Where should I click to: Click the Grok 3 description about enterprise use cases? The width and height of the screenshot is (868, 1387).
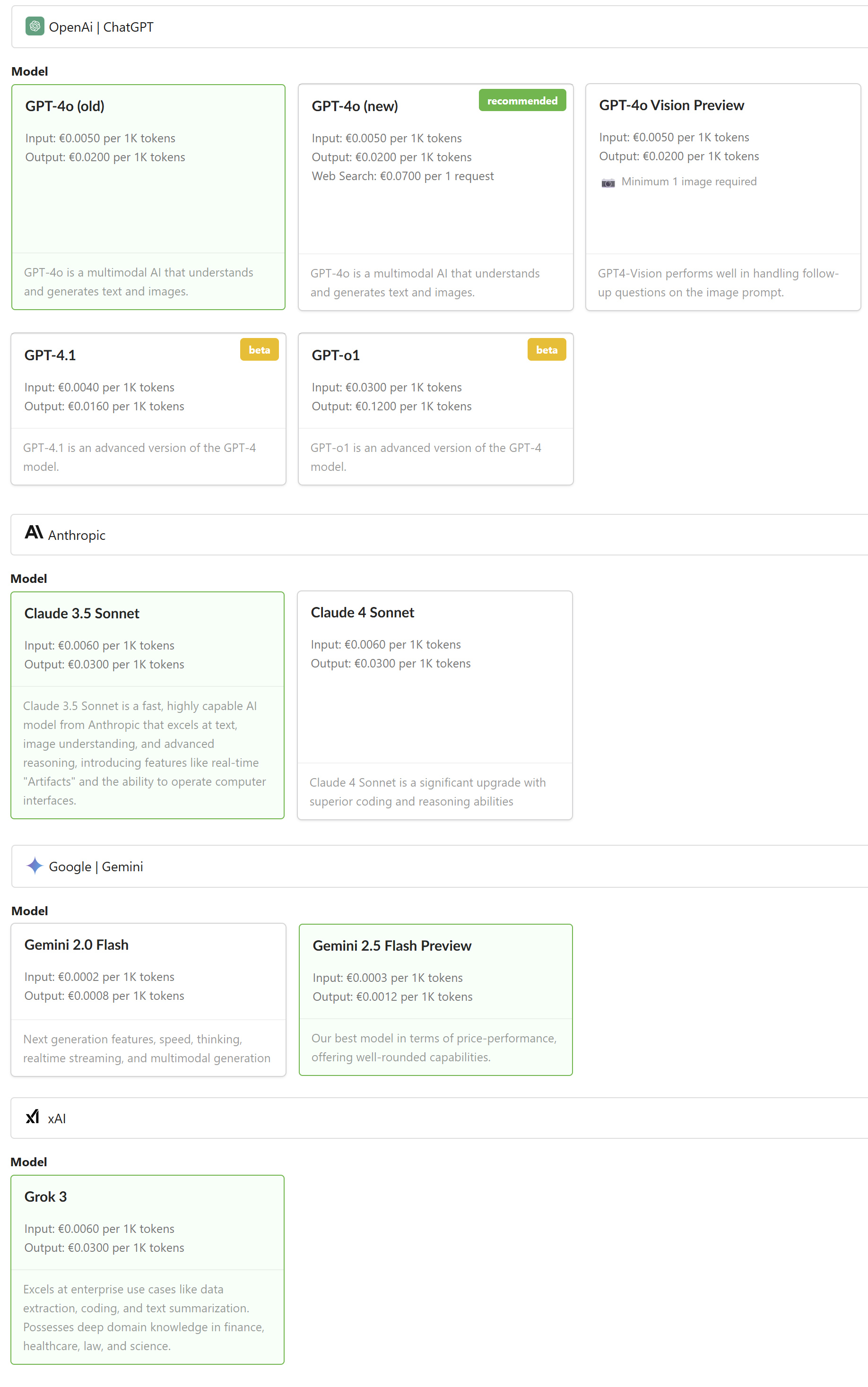144,1318
